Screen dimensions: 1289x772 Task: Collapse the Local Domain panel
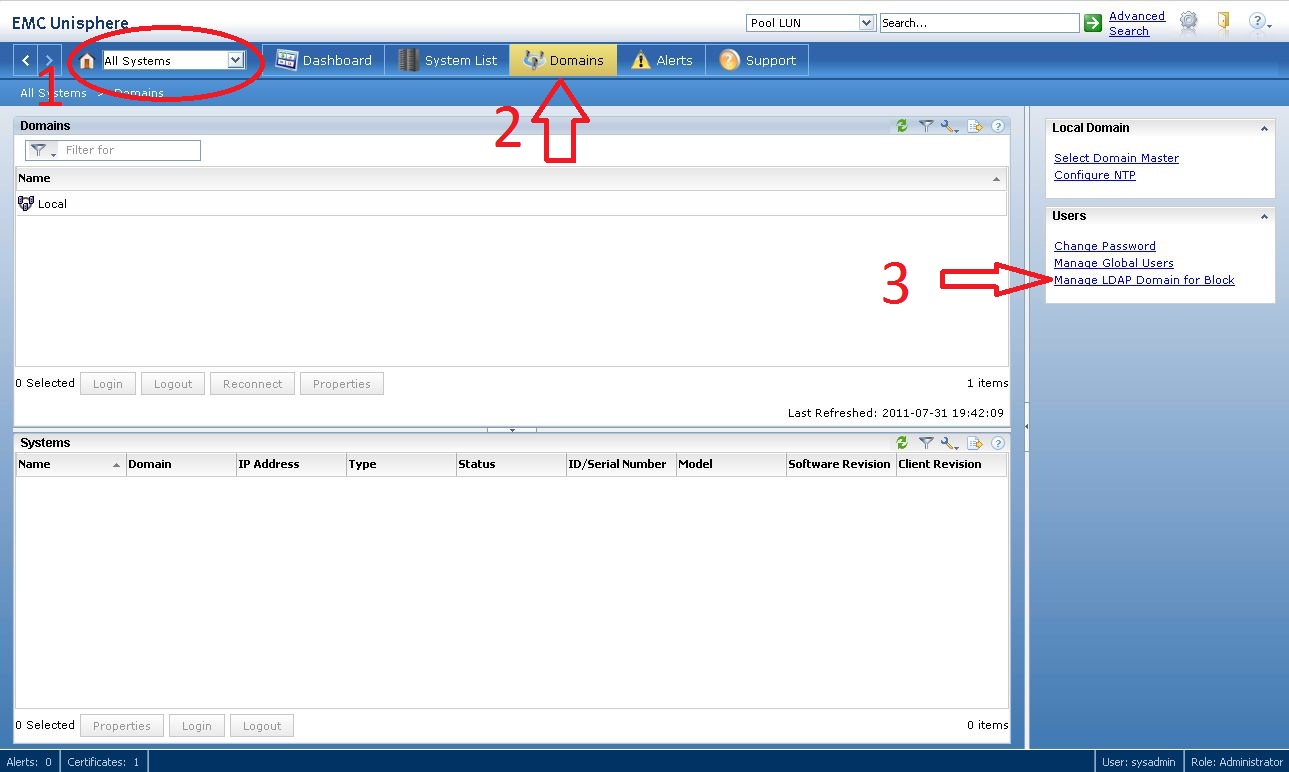[x=1264, y=129]
